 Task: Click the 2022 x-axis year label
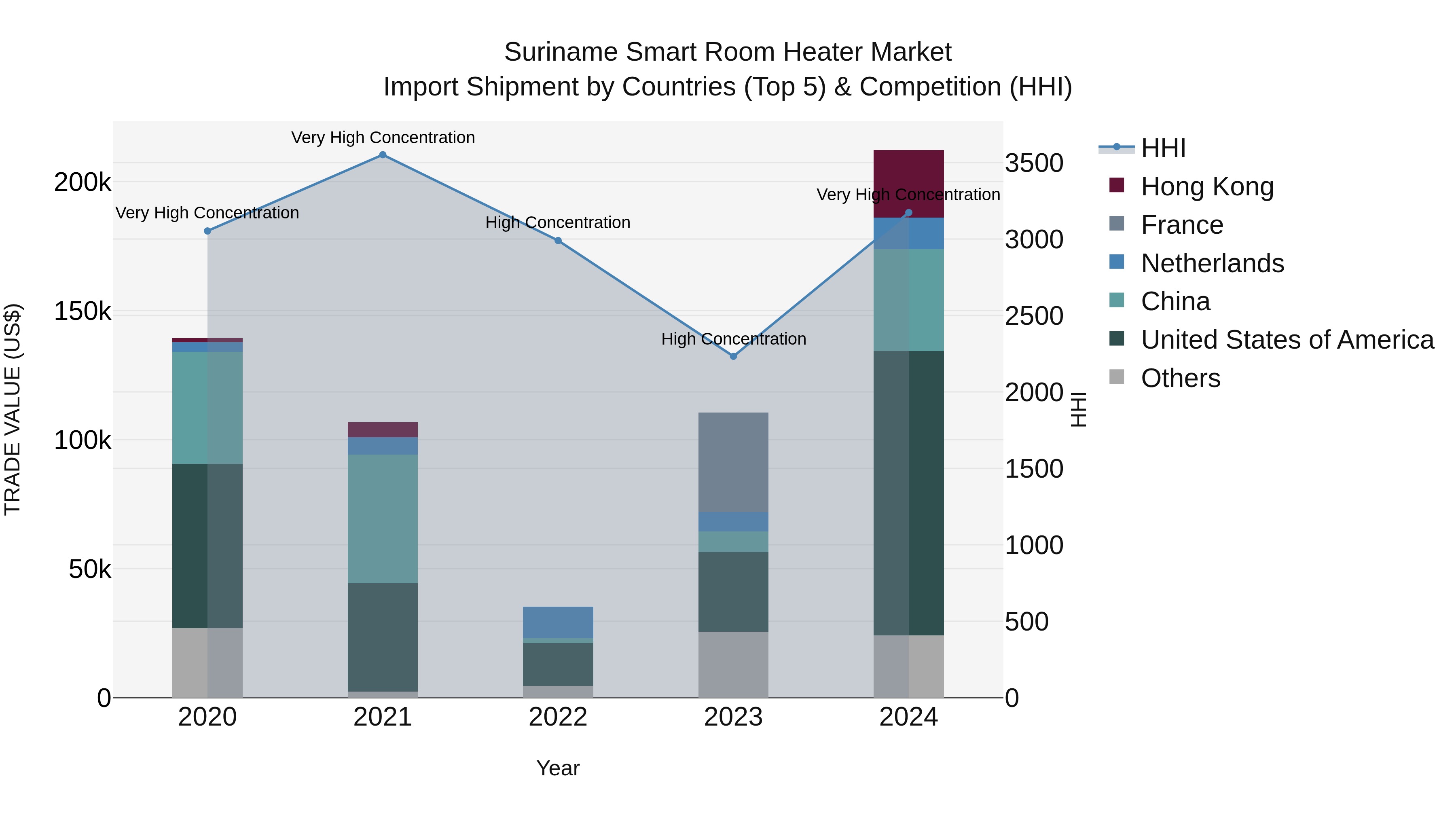click(x=558, y=717)
